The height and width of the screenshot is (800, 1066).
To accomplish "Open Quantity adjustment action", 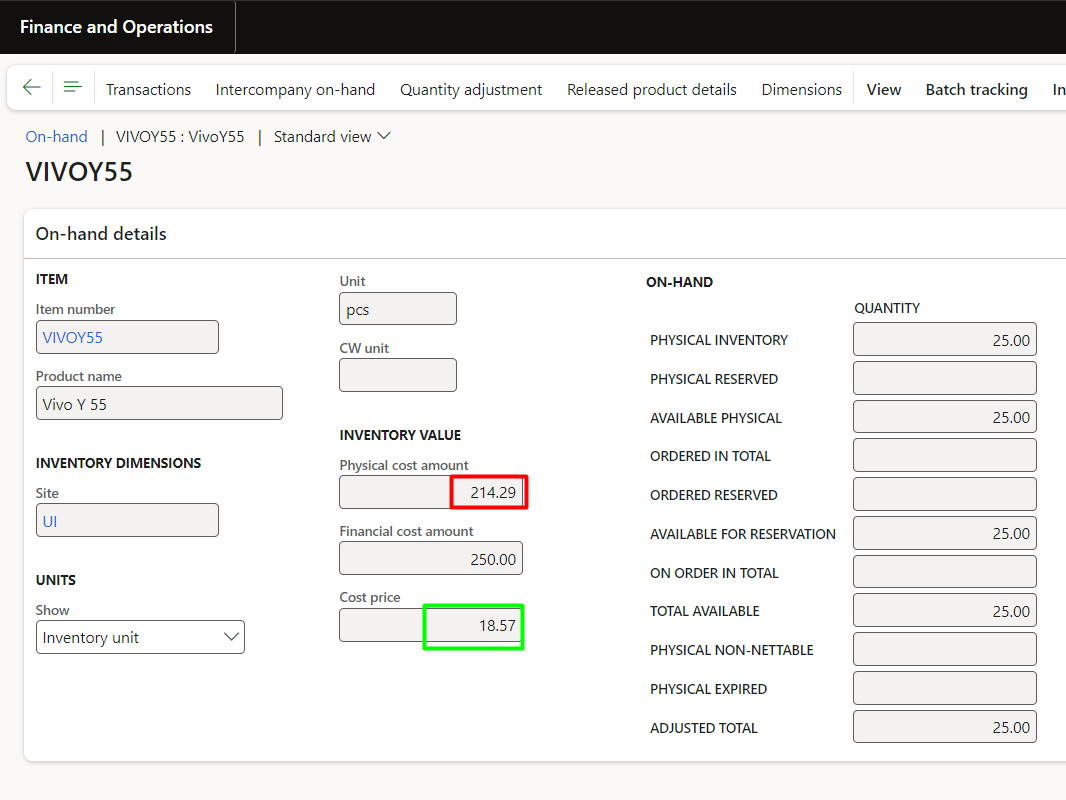I will 471,90.
